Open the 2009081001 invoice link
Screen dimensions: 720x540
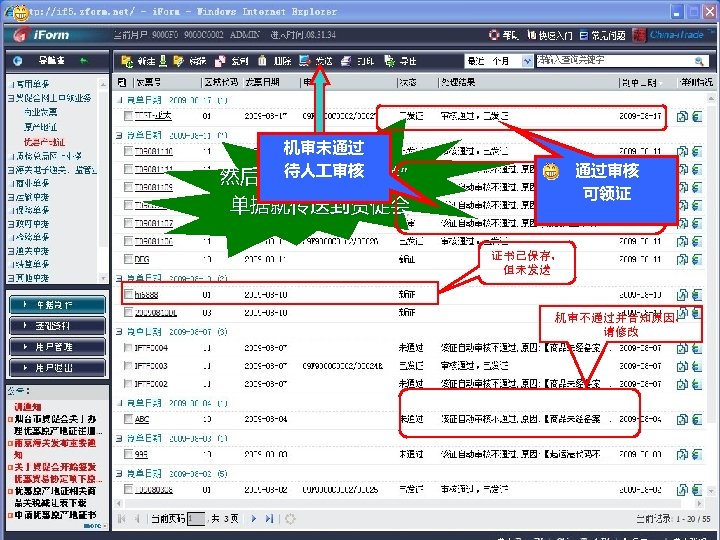point(156,313)
